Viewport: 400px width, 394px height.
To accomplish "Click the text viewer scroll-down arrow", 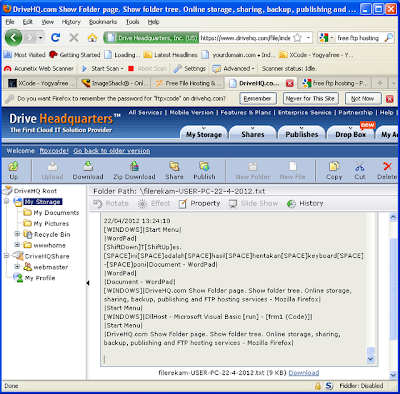I will [x=370, y=359].
